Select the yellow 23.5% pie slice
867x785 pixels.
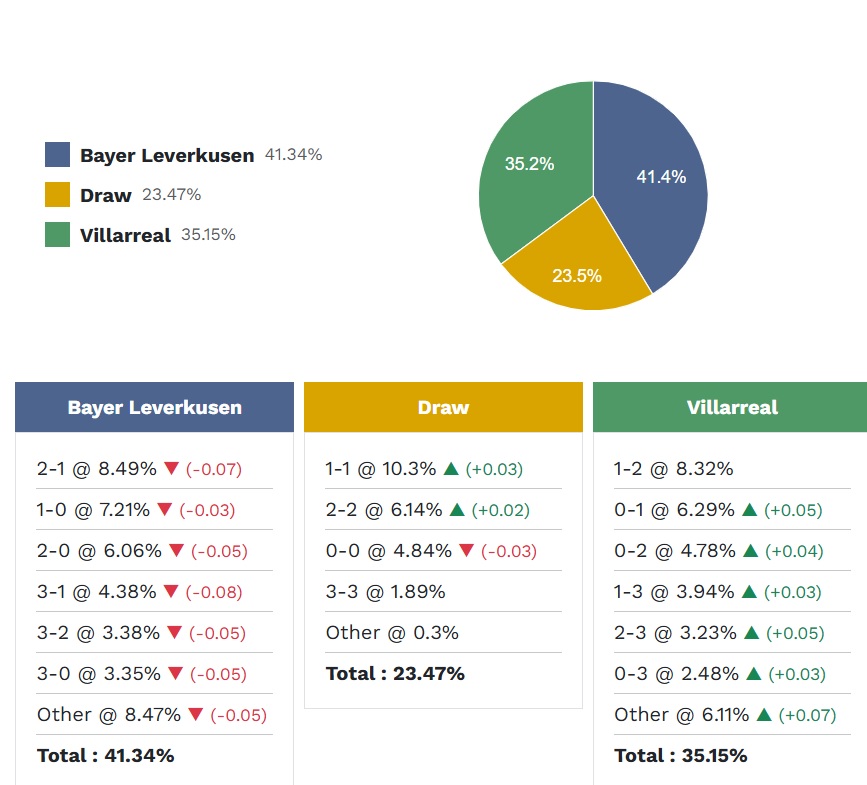pos(580,270)
